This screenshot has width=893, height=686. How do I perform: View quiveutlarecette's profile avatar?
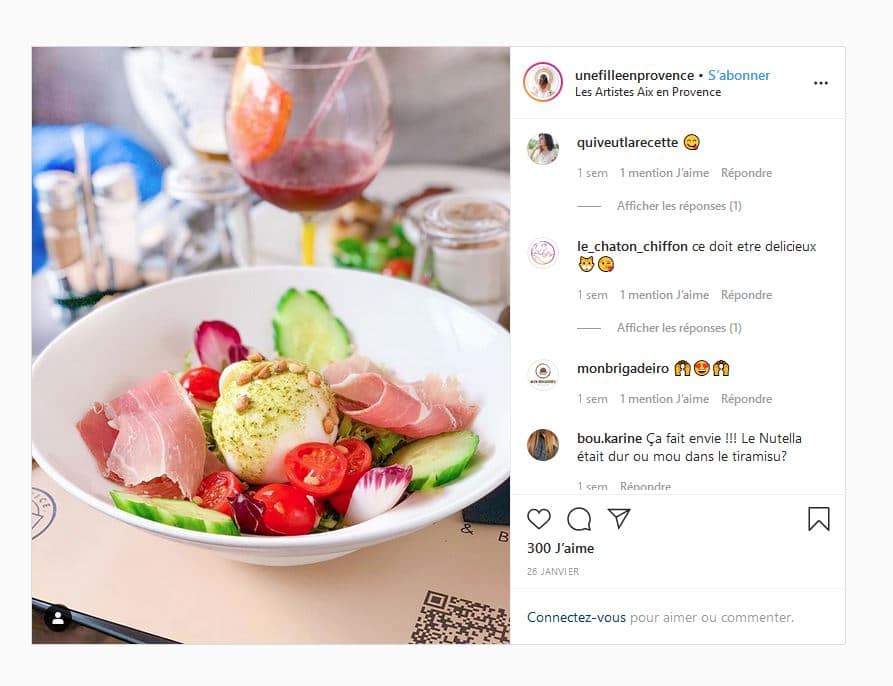click(543, 149)
